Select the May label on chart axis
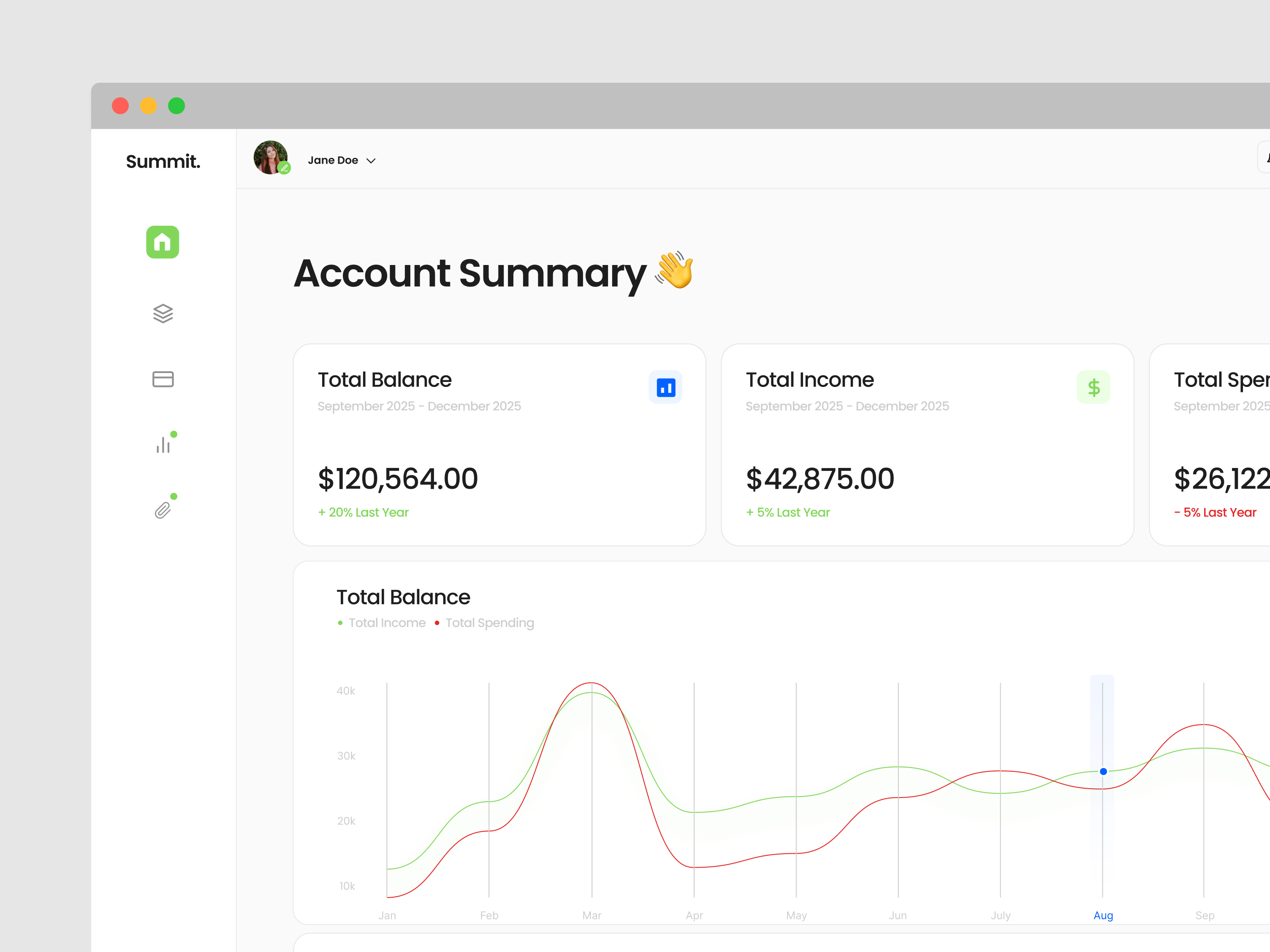Image resolution: width=1270 pixels, height=952 pixels. [796, 915]
